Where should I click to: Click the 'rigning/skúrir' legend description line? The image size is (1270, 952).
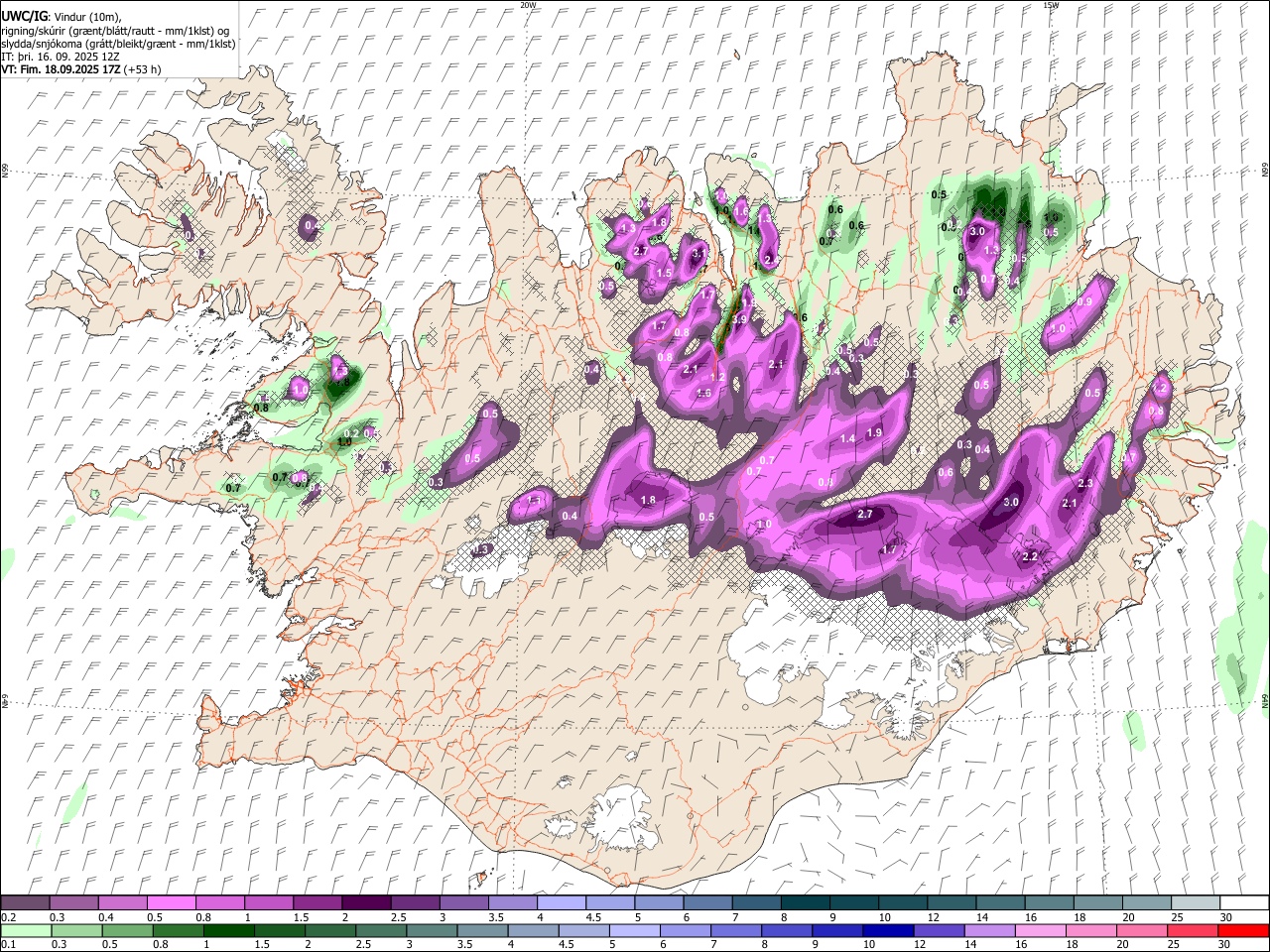(115, 30)
